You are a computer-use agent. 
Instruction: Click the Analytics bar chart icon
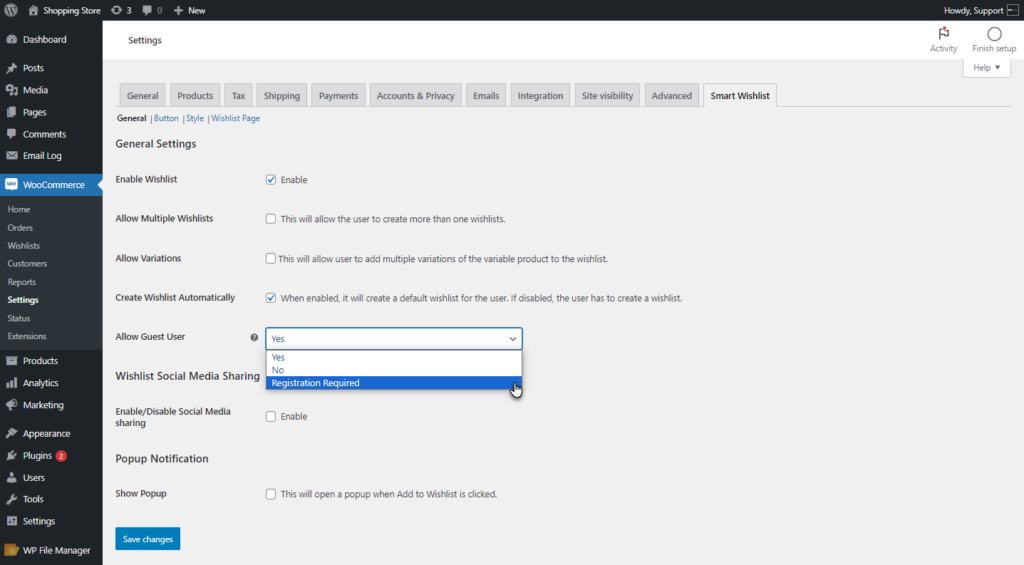(x=12, y=383)
